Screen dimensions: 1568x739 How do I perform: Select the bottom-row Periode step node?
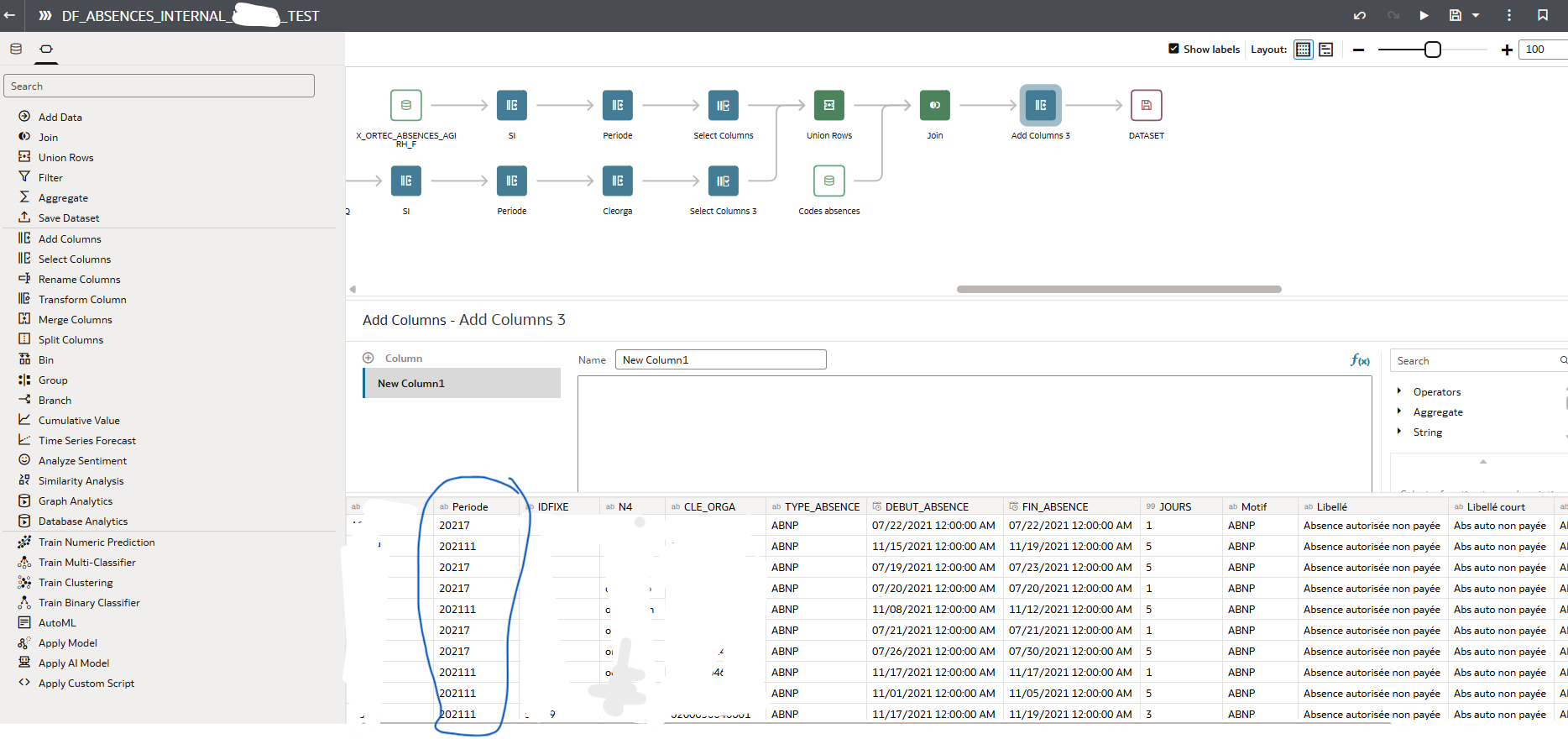pos(512,181)
